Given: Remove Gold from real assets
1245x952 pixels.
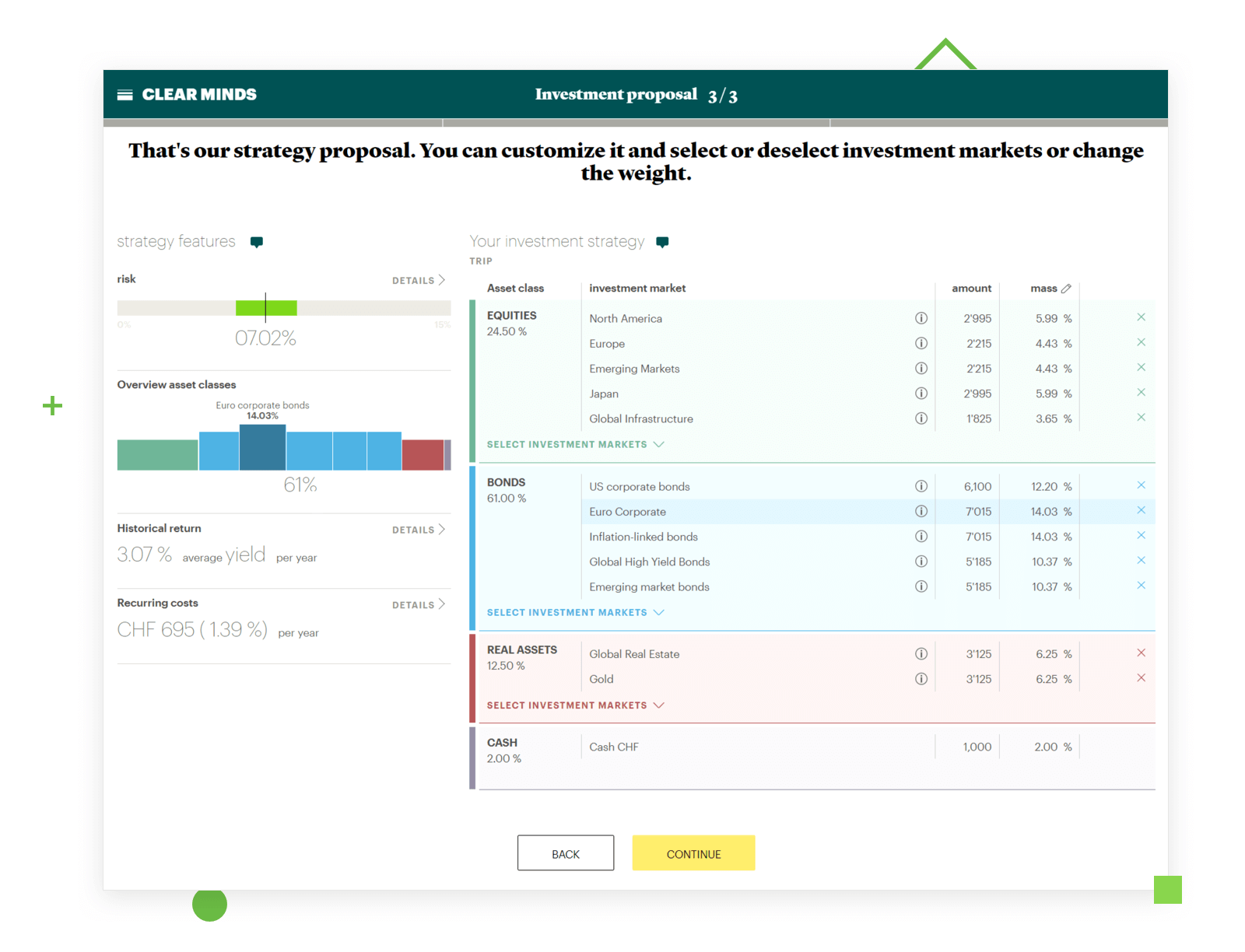Looking at the screenshot, I should tap(1142, 677).
